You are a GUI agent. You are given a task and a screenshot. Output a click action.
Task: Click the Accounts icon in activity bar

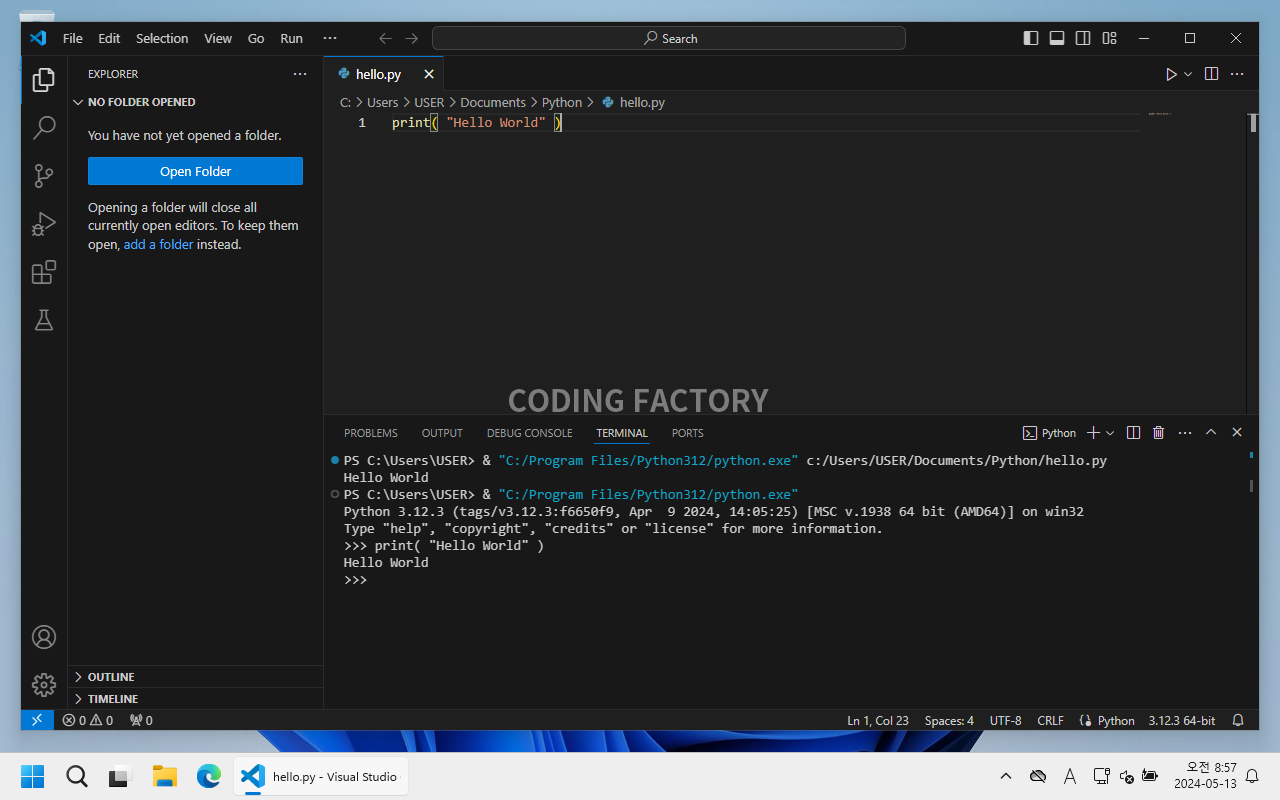point(44,637)
